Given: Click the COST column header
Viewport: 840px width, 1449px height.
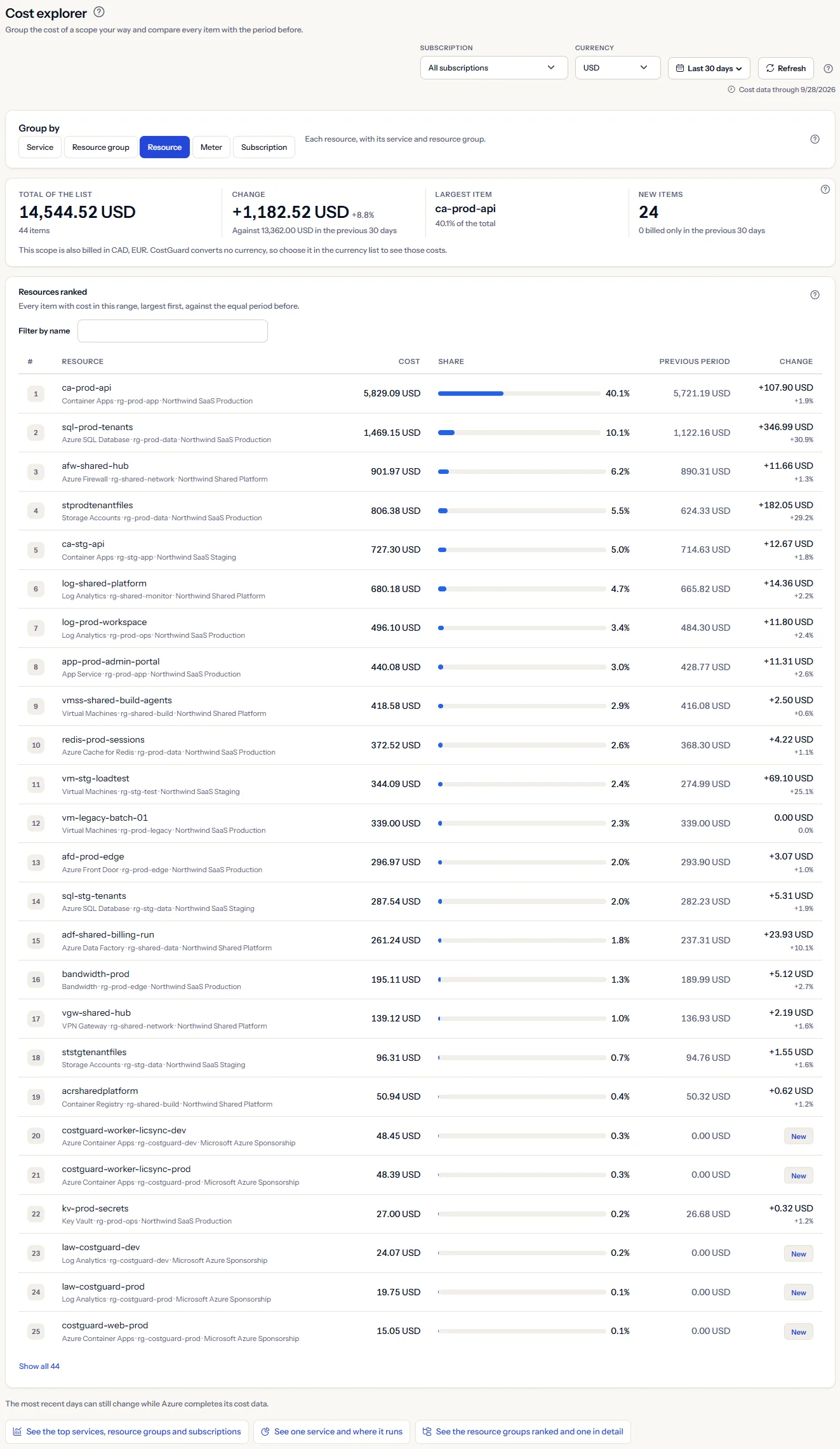Looking at the screenshot, I should tap(410, 362).
